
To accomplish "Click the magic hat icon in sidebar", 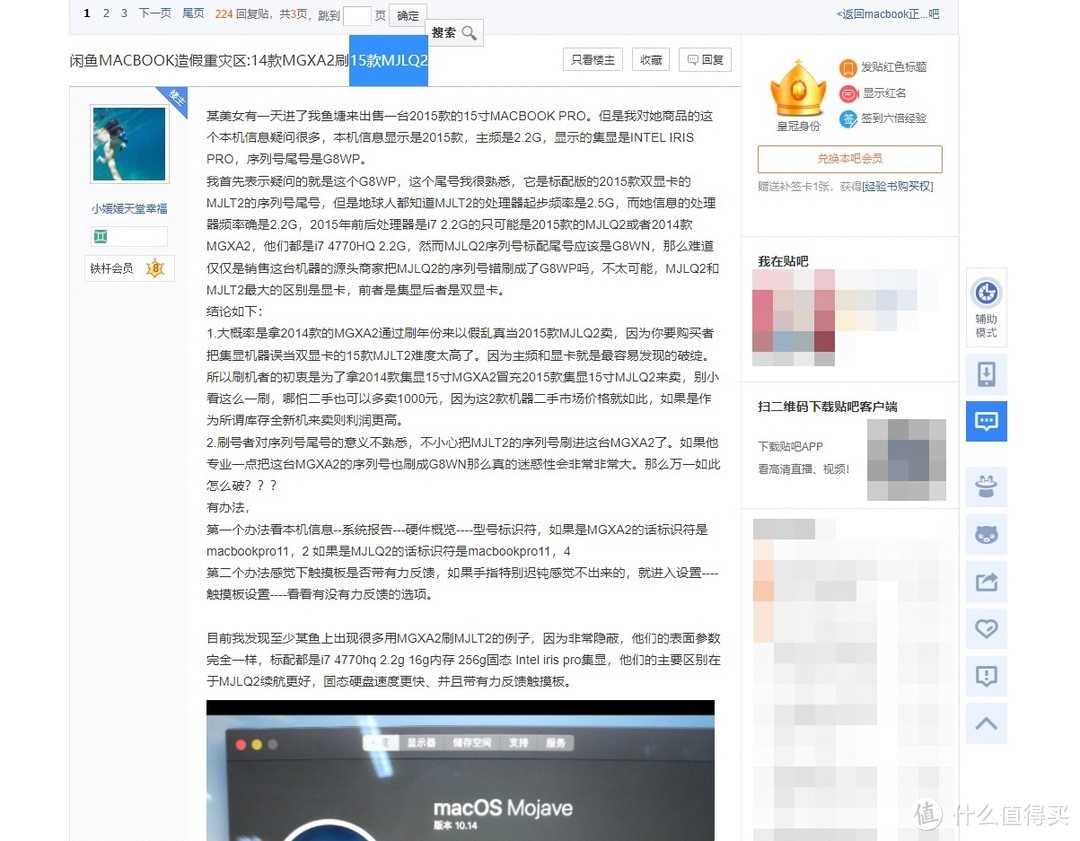I will pos(986,487).
